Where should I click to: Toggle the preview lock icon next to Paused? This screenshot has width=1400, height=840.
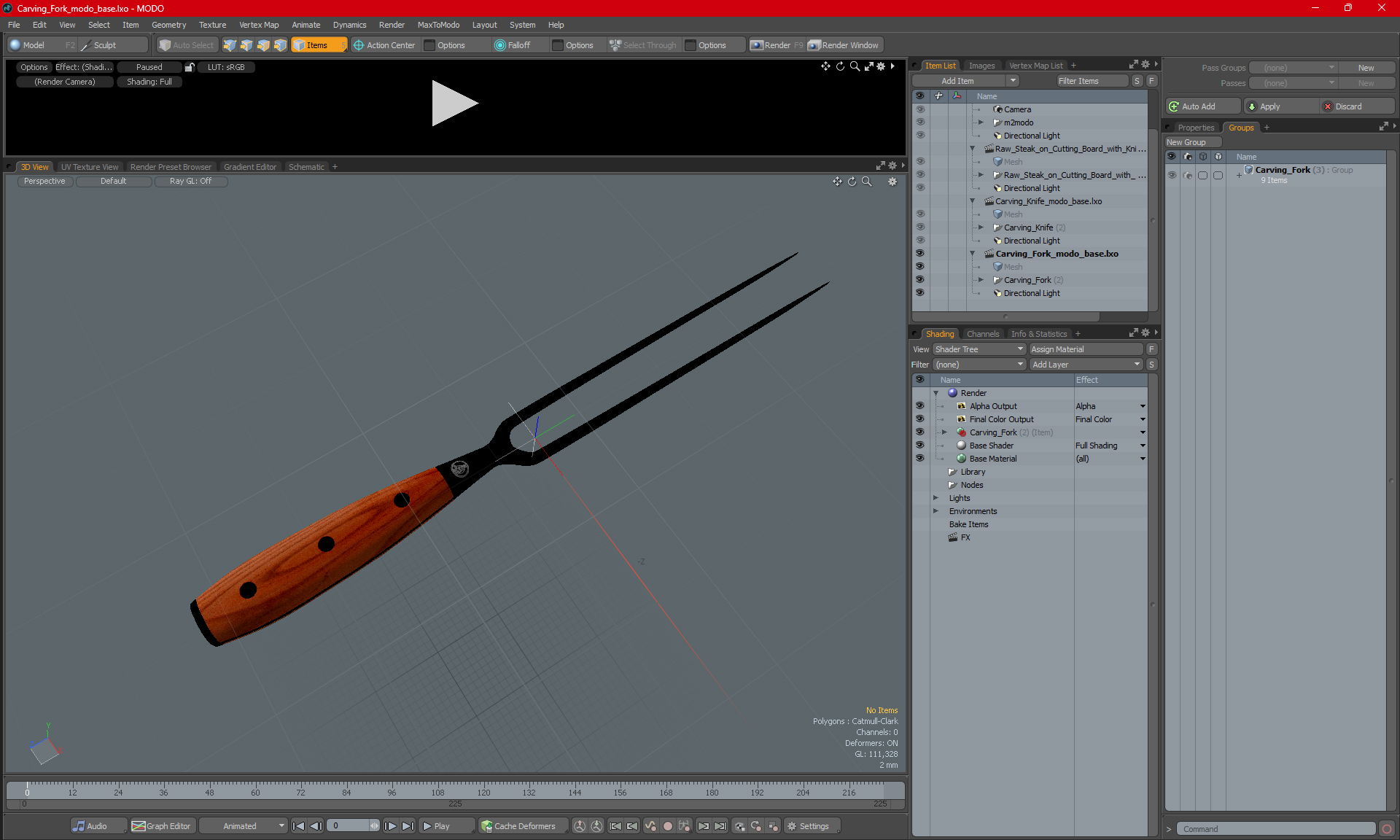190,67
